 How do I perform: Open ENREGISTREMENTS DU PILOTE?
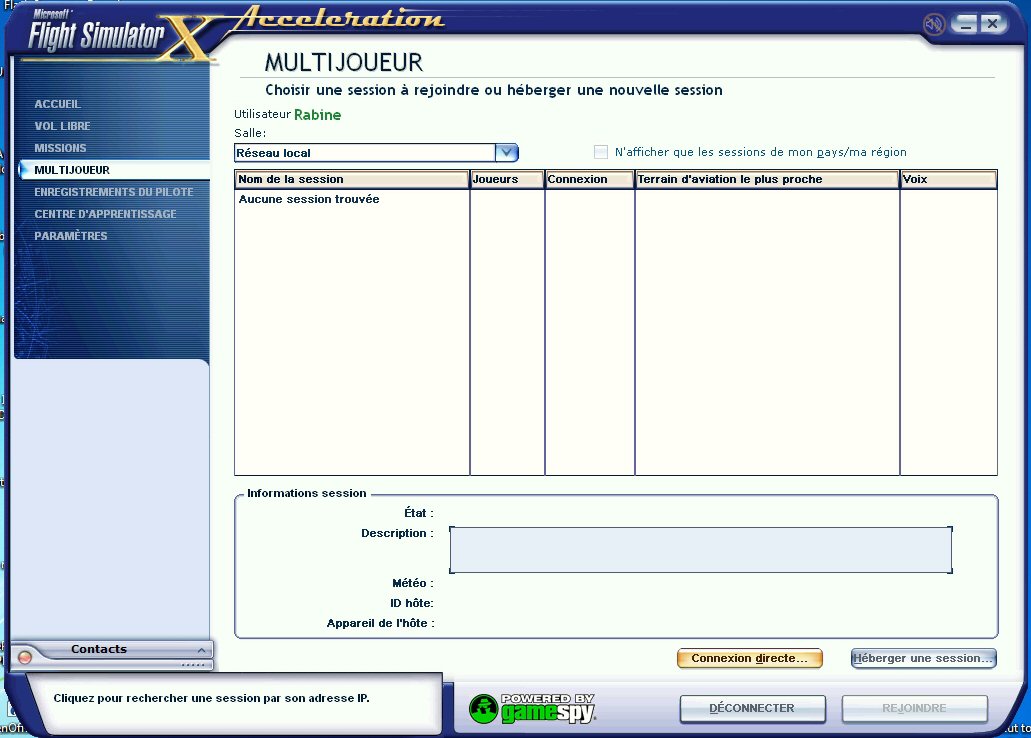pyautogui.click(x=114, y=192)
